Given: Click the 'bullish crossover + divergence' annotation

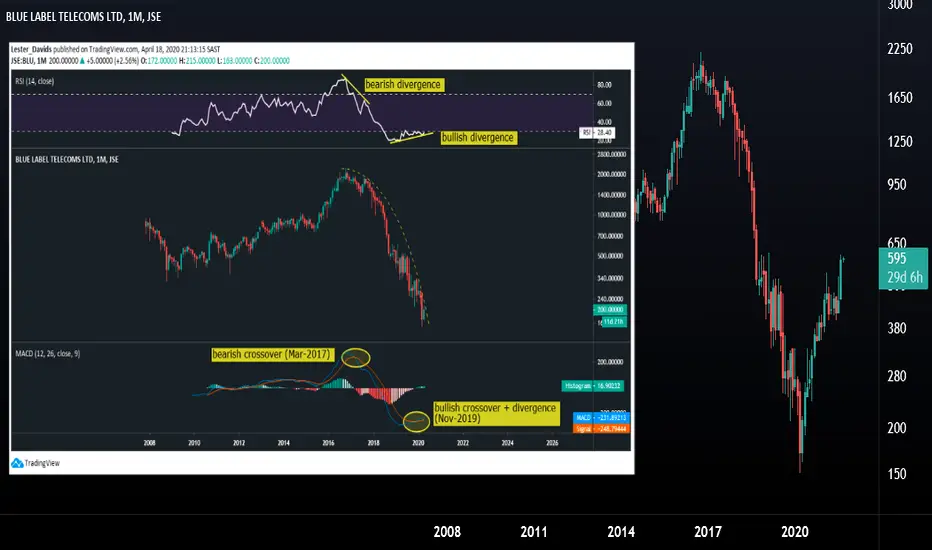Looking at the screenshot, I should click(x=496, y=413).
